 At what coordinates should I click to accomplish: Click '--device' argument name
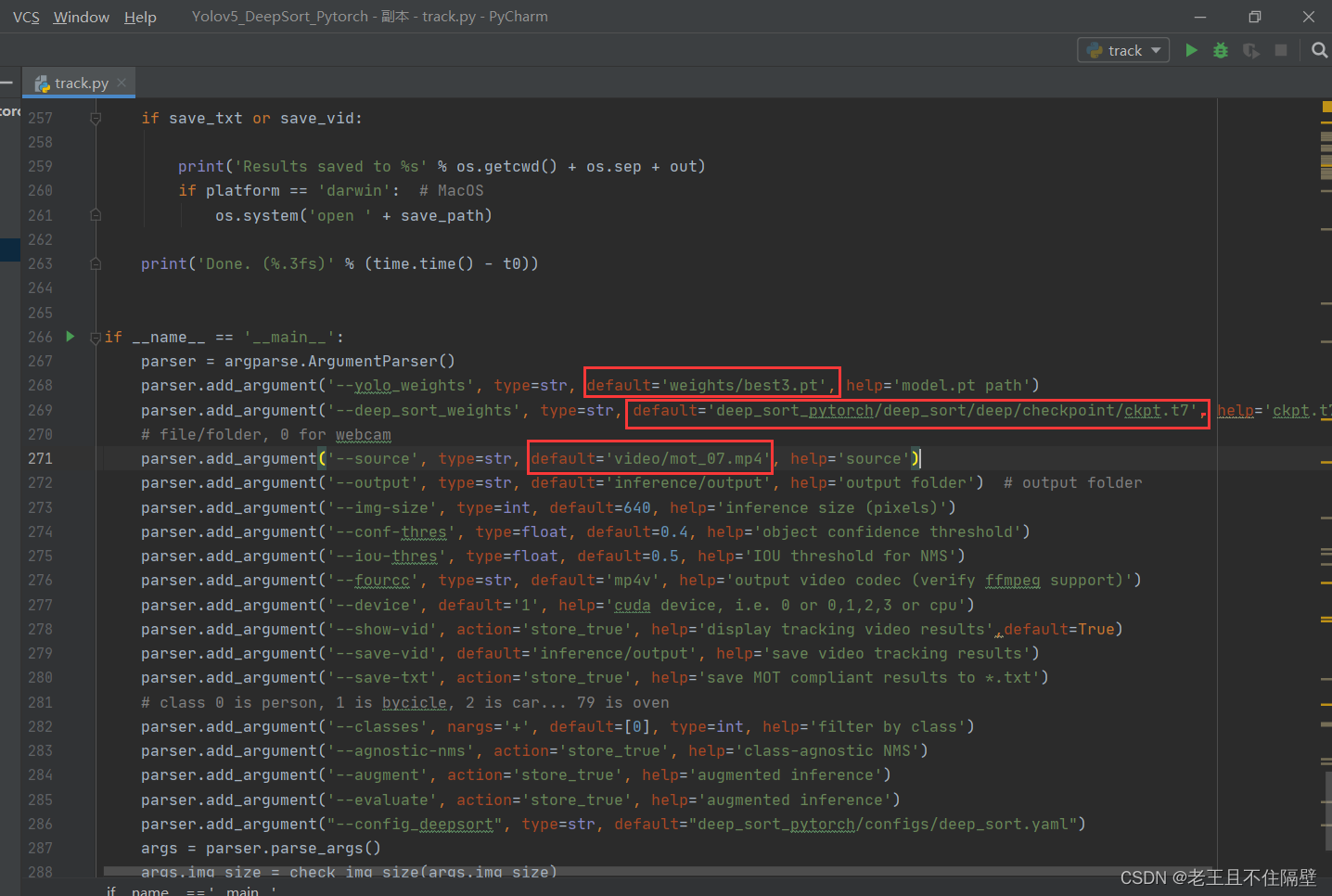[373, 605]
